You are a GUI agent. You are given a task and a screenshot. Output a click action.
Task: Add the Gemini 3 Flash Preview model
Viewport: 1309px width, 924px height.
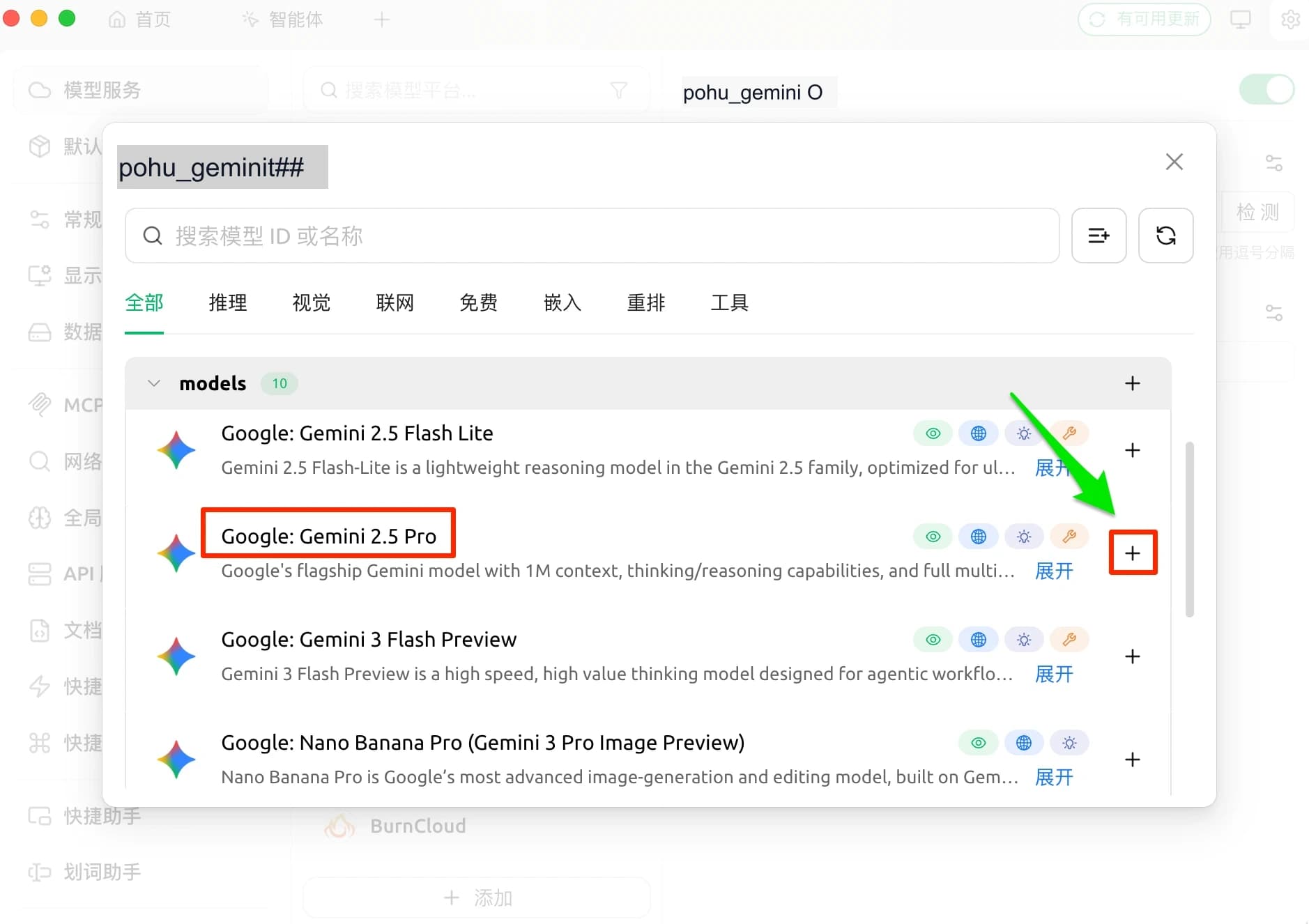click(x=1133, y=656)
